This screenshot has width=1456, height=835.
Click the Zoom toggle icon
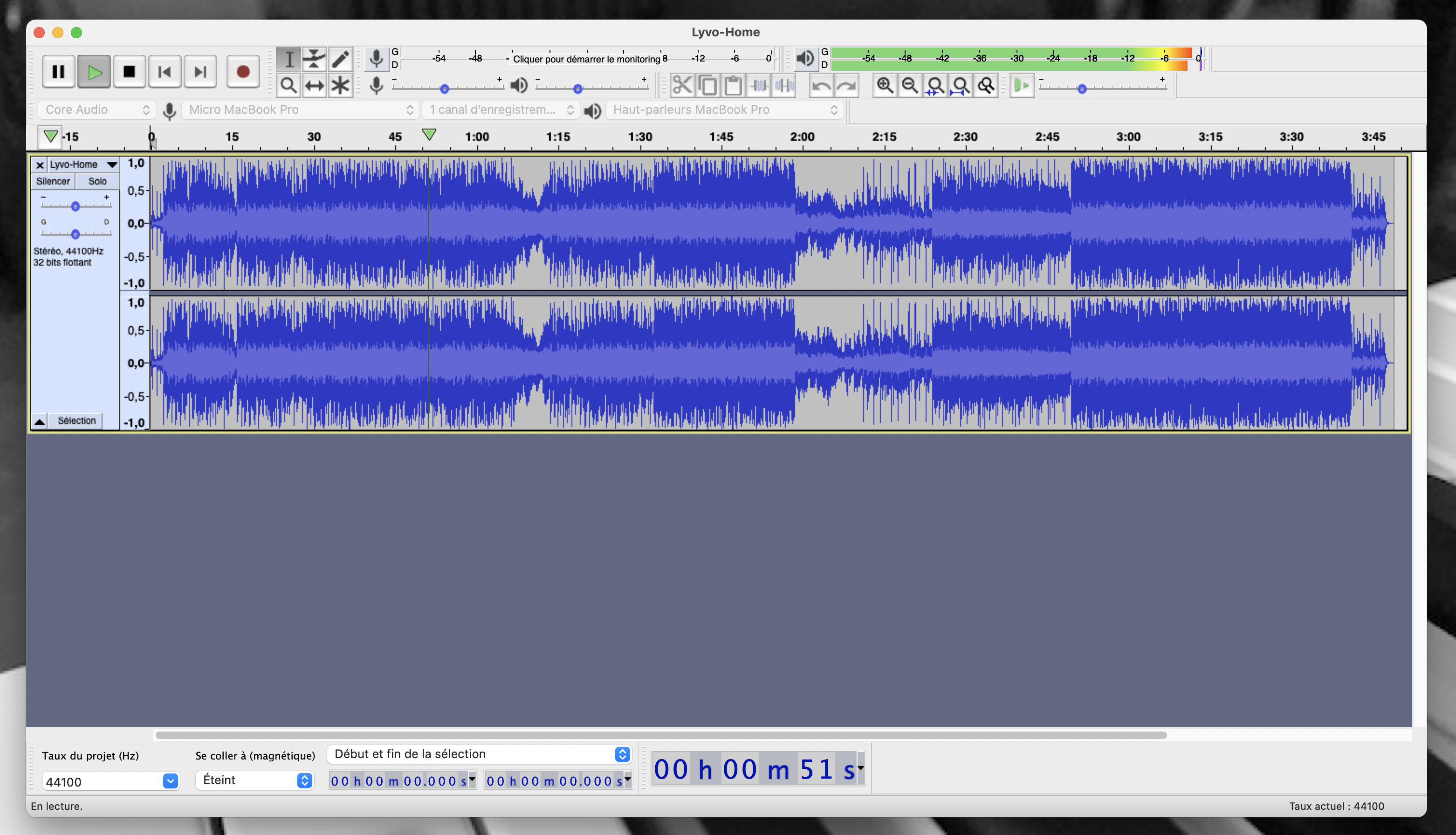click(986, 85)
